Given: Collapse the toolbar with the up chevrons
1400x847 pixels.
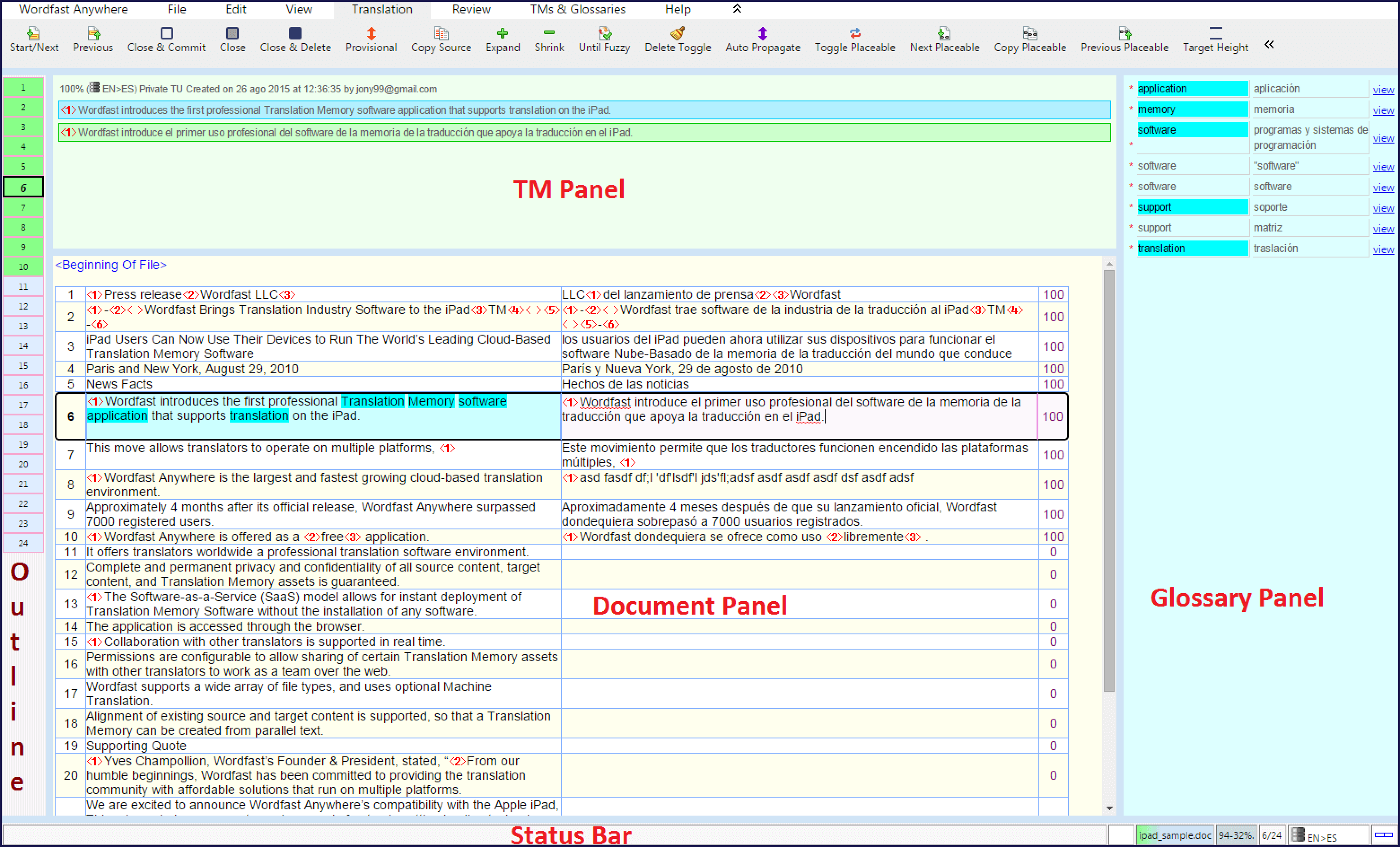Looking at the screenshot, I should click(x=737, y=9).
